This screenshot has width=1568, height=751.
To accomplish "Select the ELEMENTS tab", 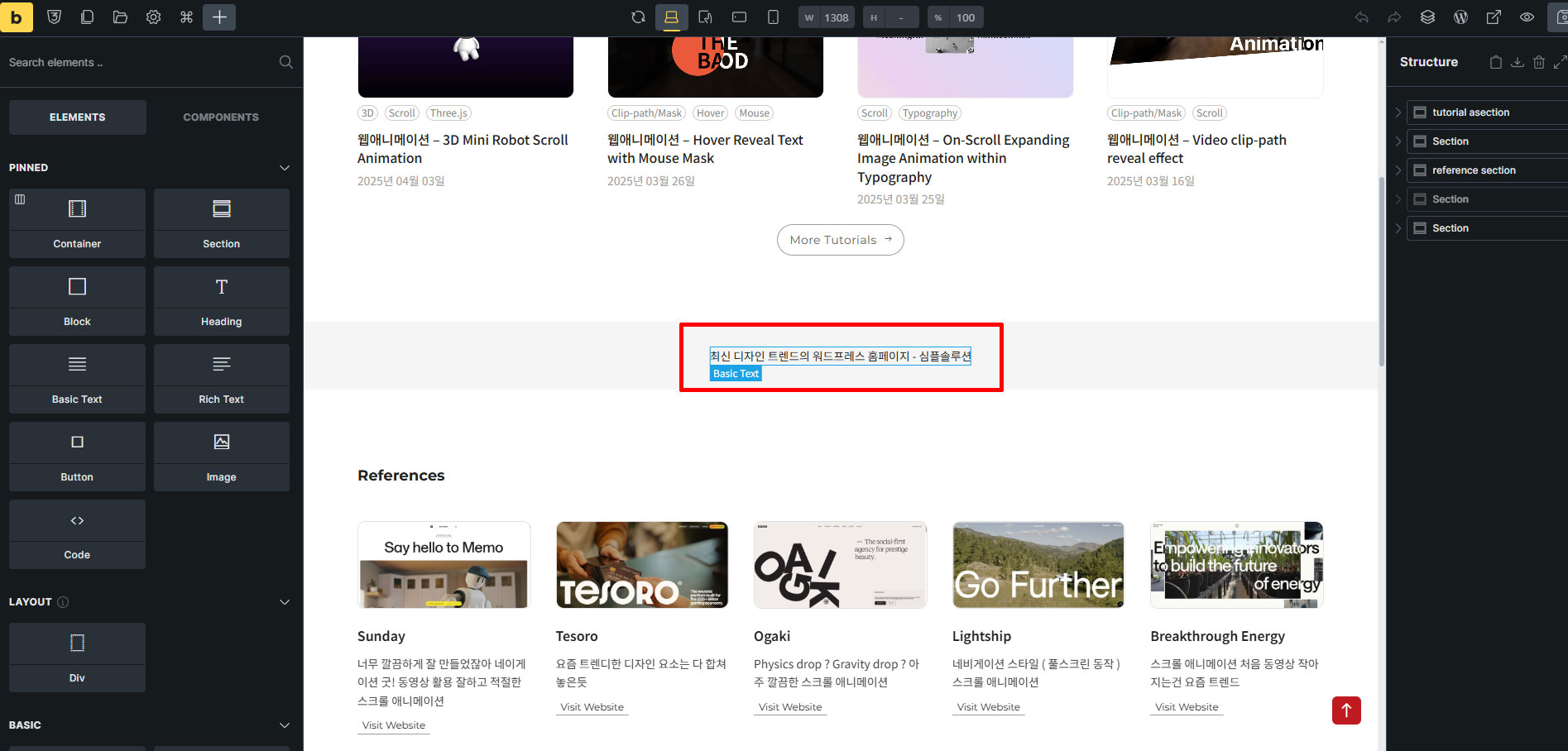I will pos(78,117).
